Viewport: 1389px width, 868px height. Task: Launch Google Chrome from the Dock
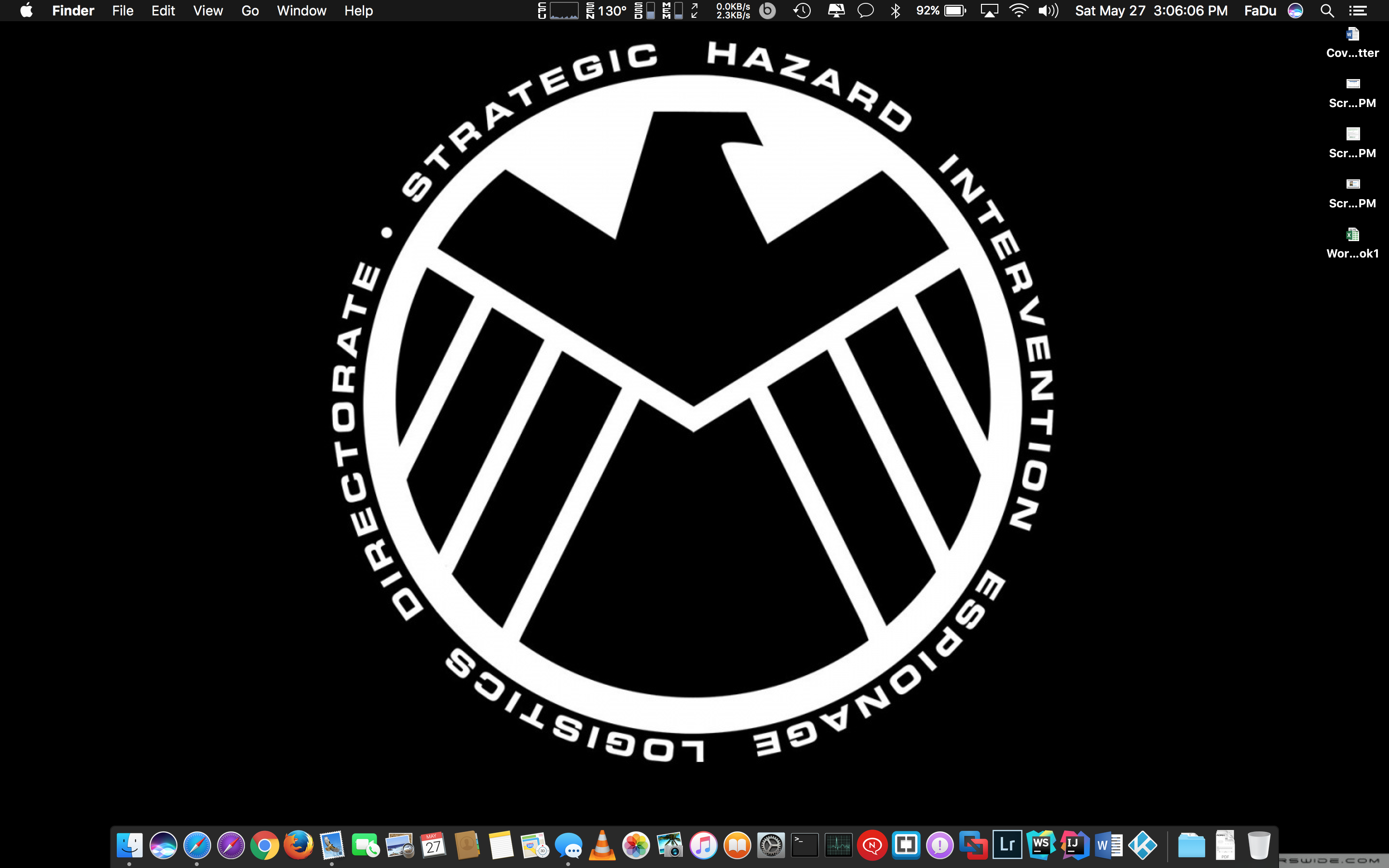tap(265, 845)
